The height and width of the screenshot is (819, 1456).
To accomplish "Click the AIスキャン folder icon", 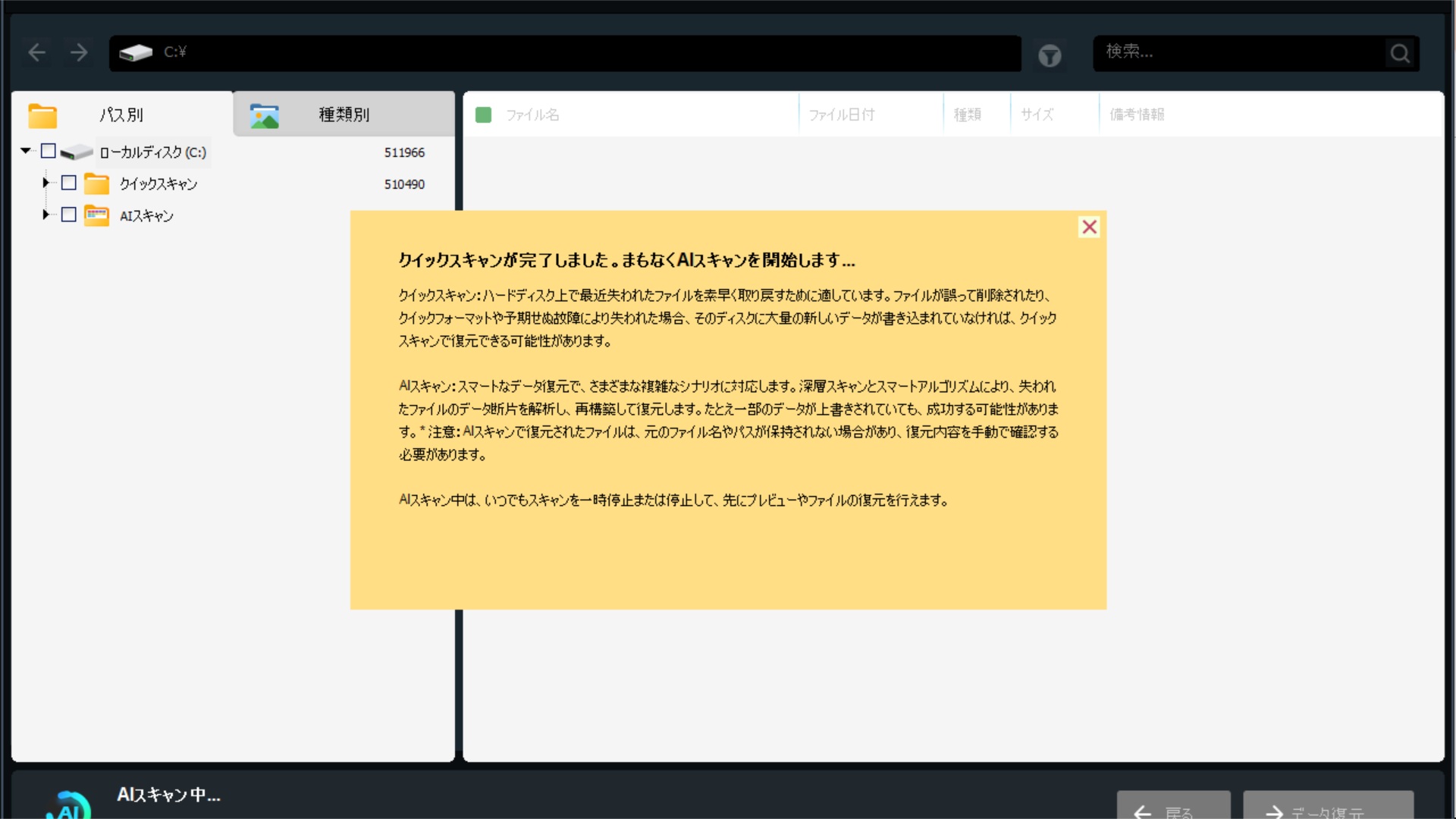I will click(96, 215).
